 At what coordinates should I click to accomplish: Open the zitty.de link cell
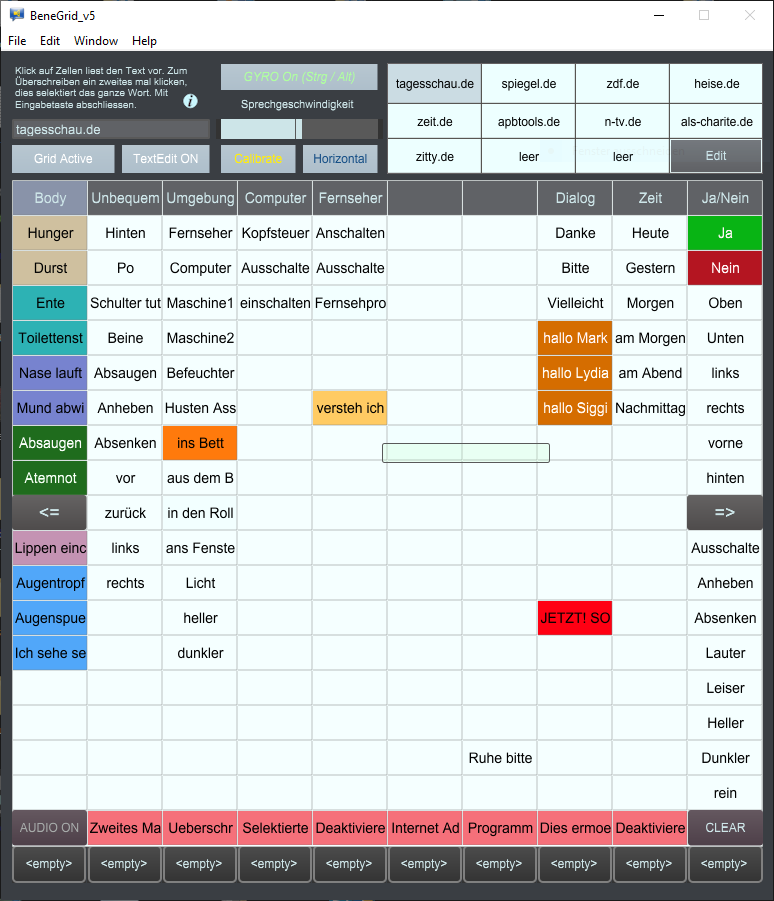[435, 156]
